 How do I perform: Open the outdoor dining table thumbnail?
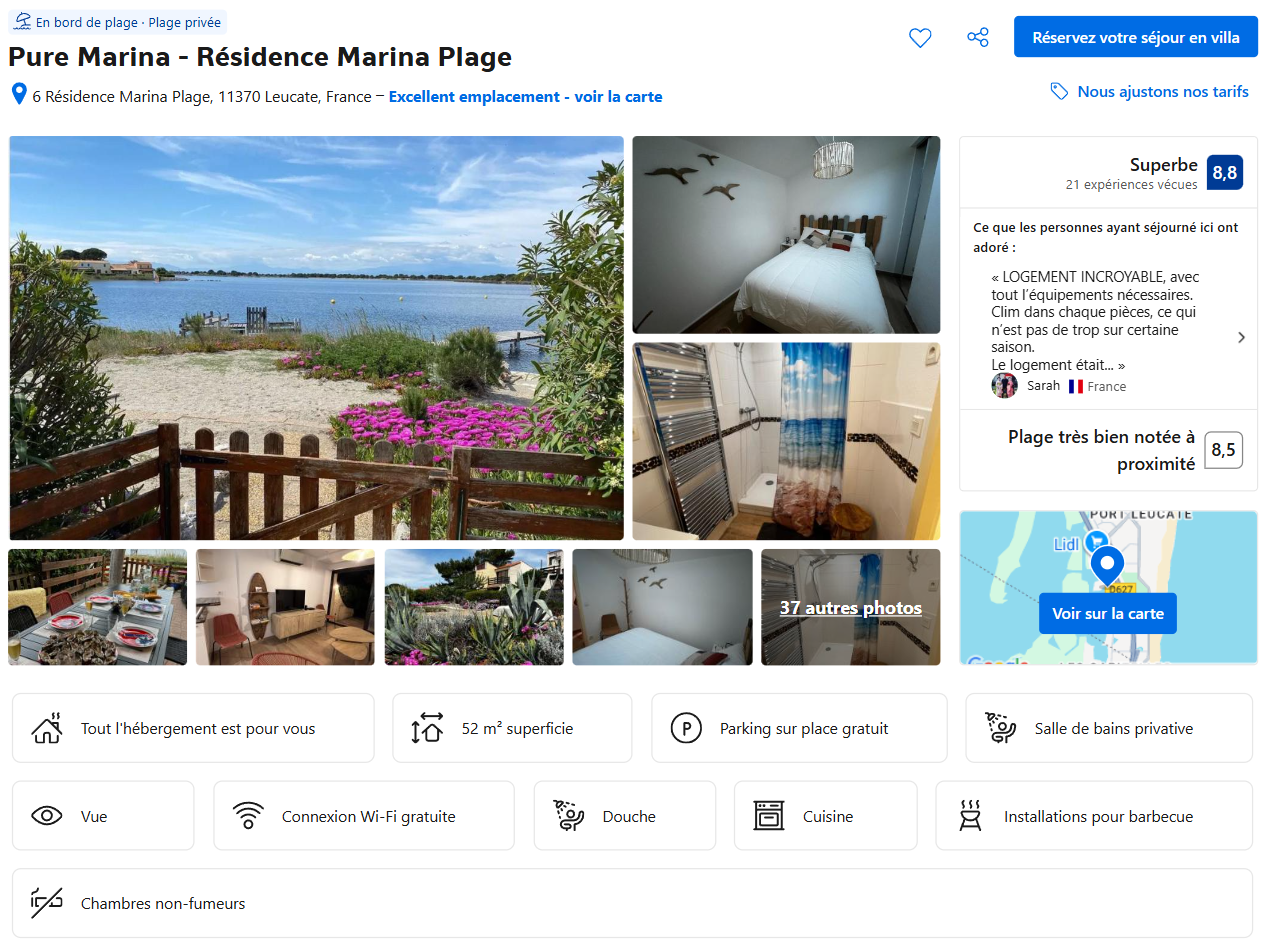click(98, 607)
